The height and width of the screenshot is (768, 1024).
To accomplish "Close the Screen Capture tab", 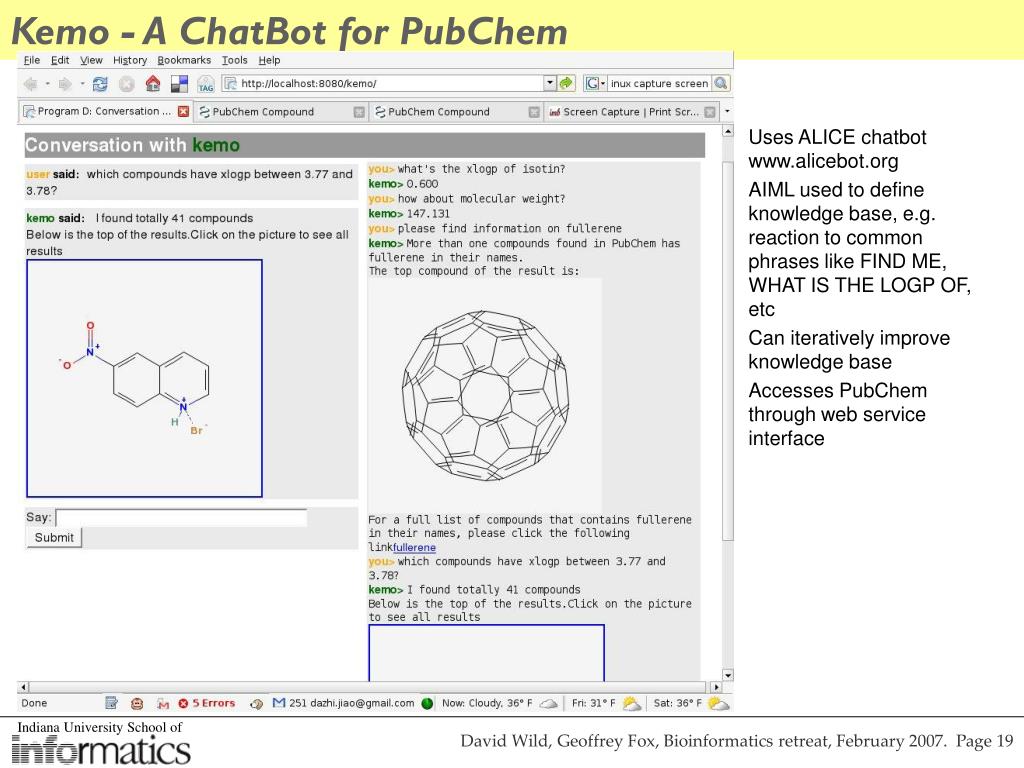I will (x=709, y=112).
